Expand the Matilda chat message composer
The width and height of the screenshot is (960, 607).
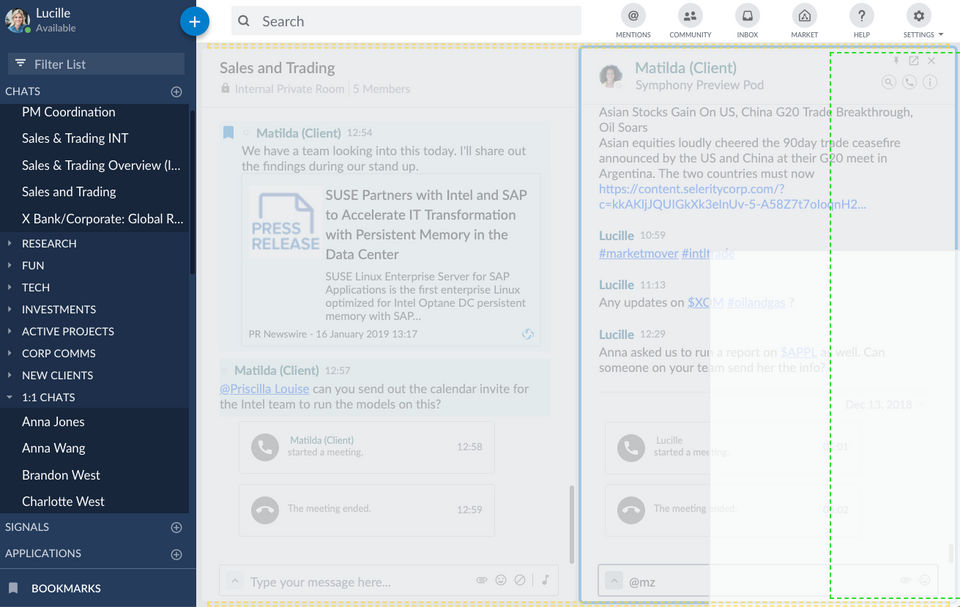(x=613, y=581)
